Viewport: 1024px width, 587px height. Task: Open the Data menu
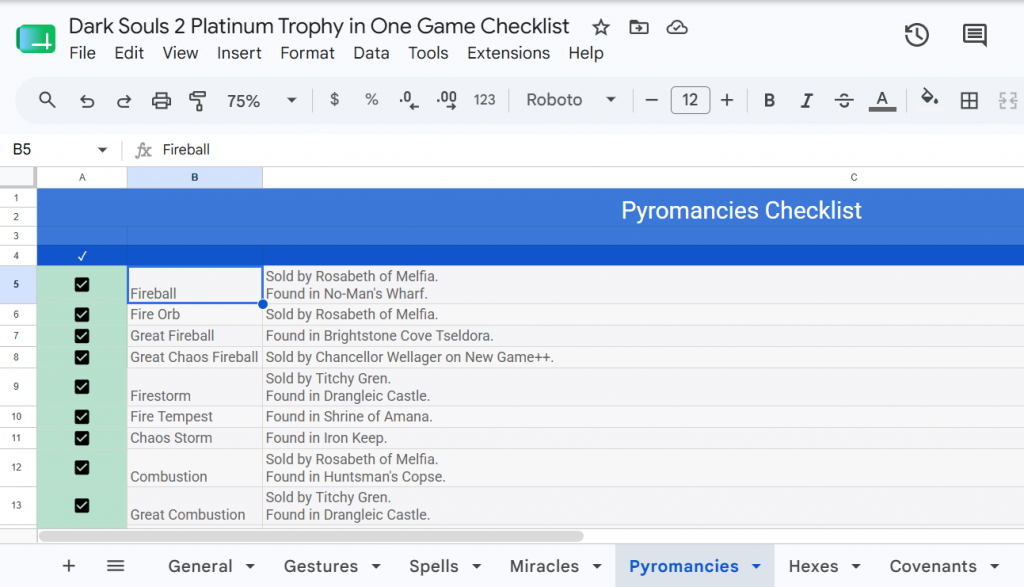click(x=371, y=53)
